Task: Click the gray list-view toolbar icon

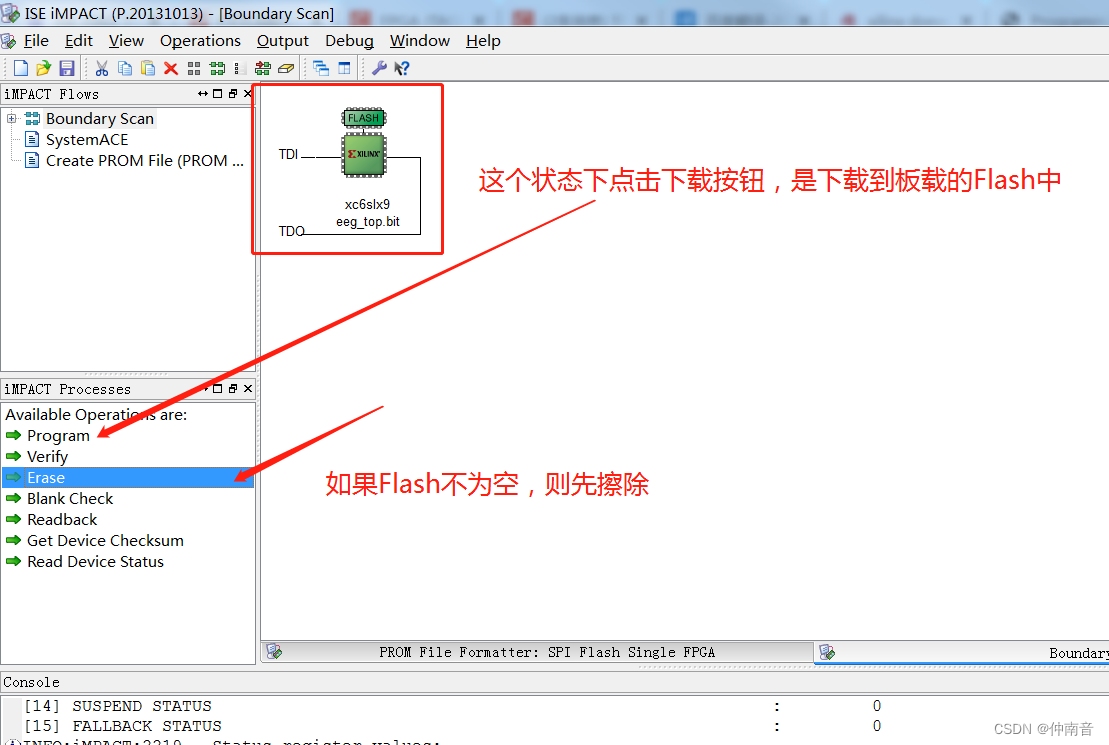Action: 240,68
